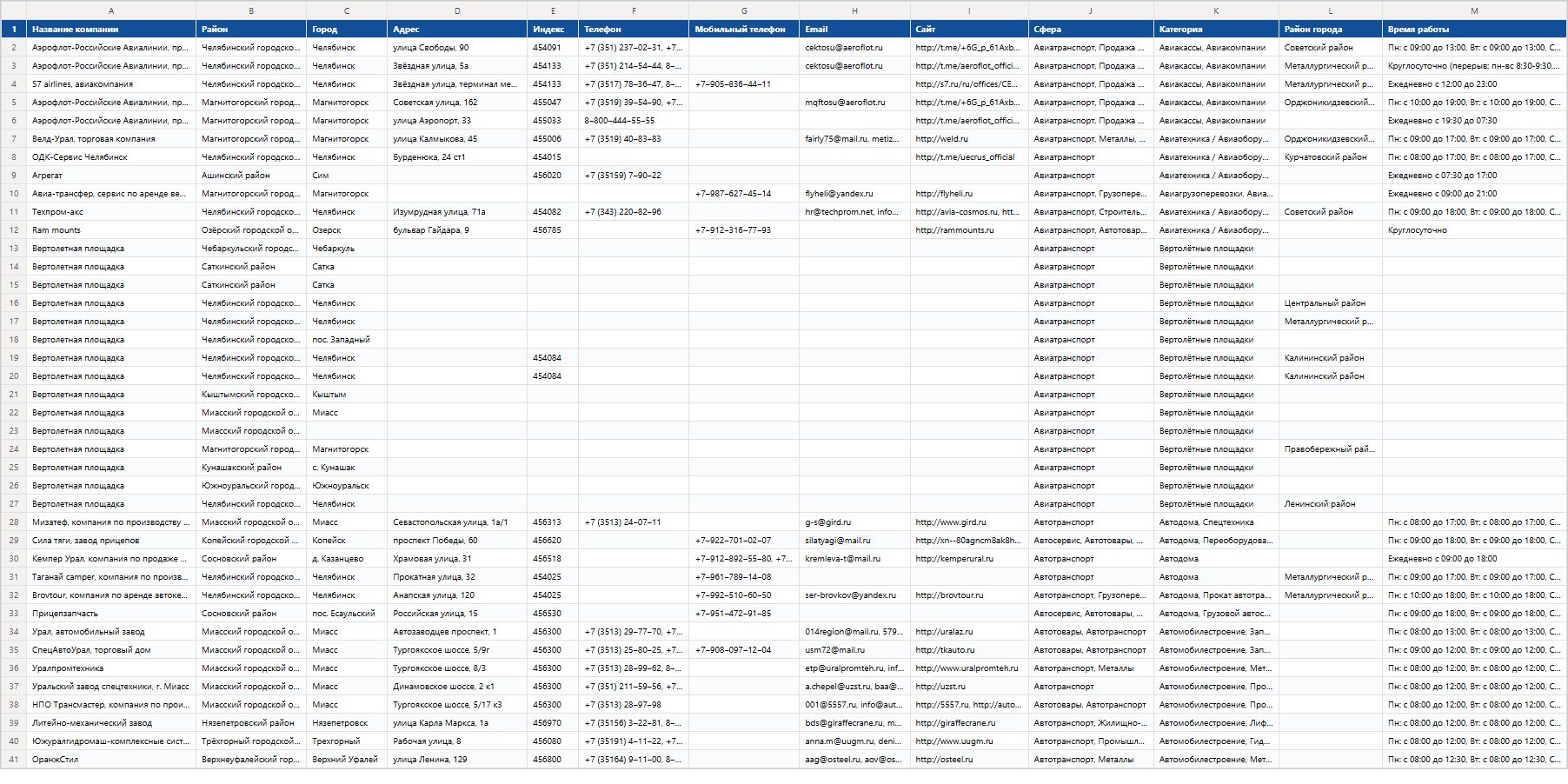
Task: Select address 'Бурденюка, 24 ст1'
Action: pyautogui.click(x=457, y=156)
